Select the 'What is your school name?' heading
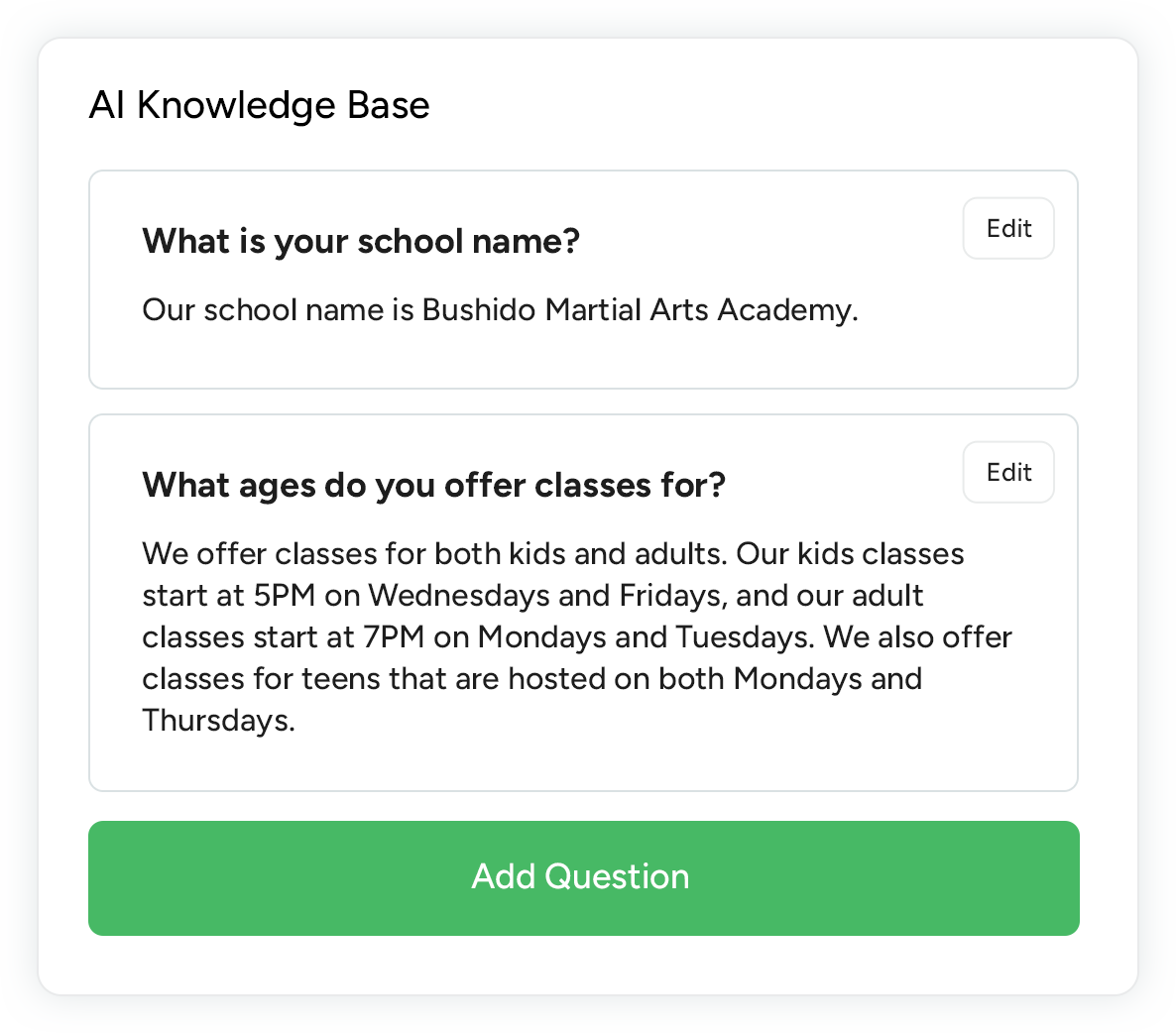Viewport: 1176px width, 1033px height. 361,241
